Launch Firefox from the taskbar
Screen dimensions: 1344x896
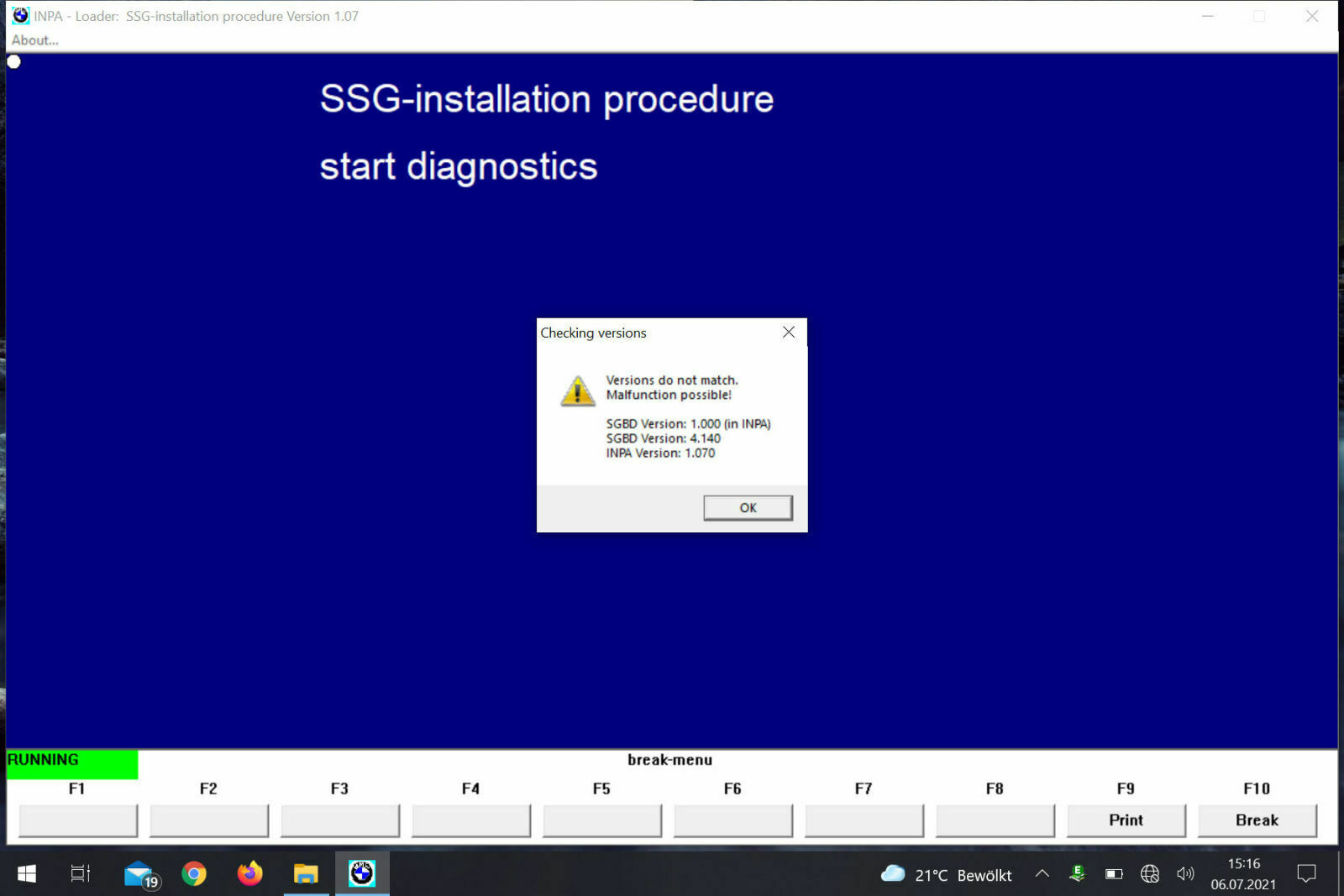tap(249, 874)
